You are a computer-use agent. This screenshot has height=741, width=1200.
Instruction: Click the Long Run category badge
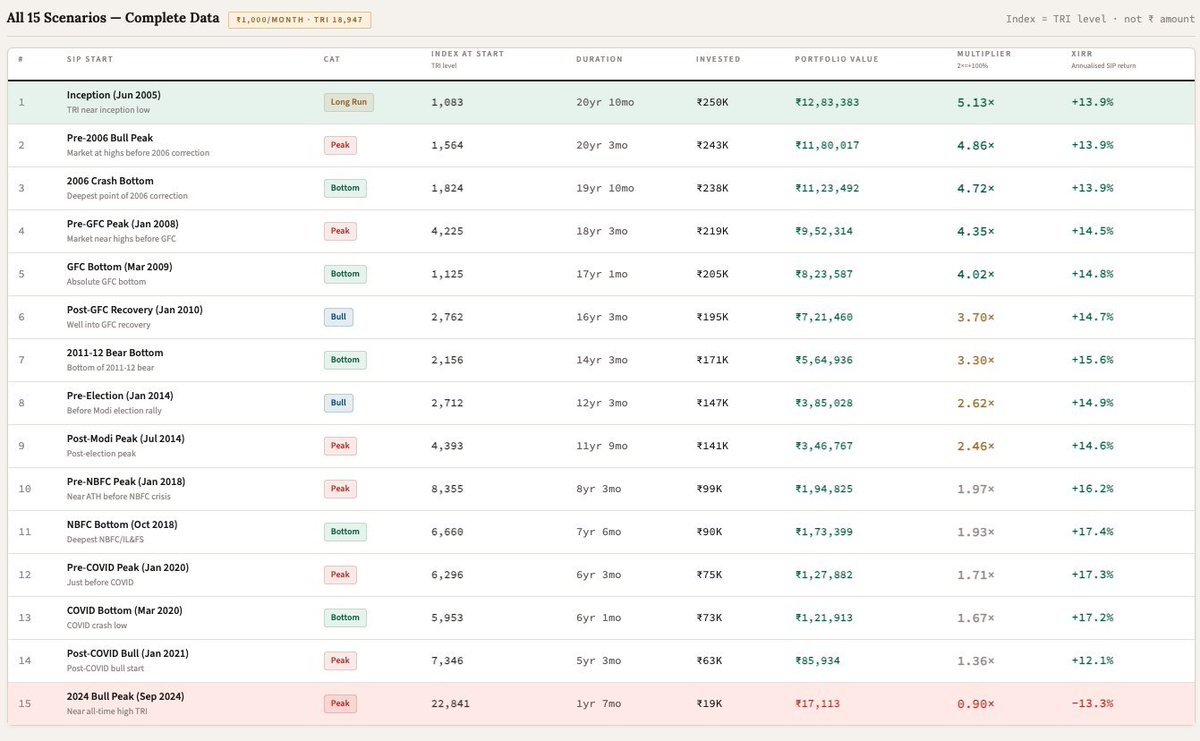(x=348, y=102)
